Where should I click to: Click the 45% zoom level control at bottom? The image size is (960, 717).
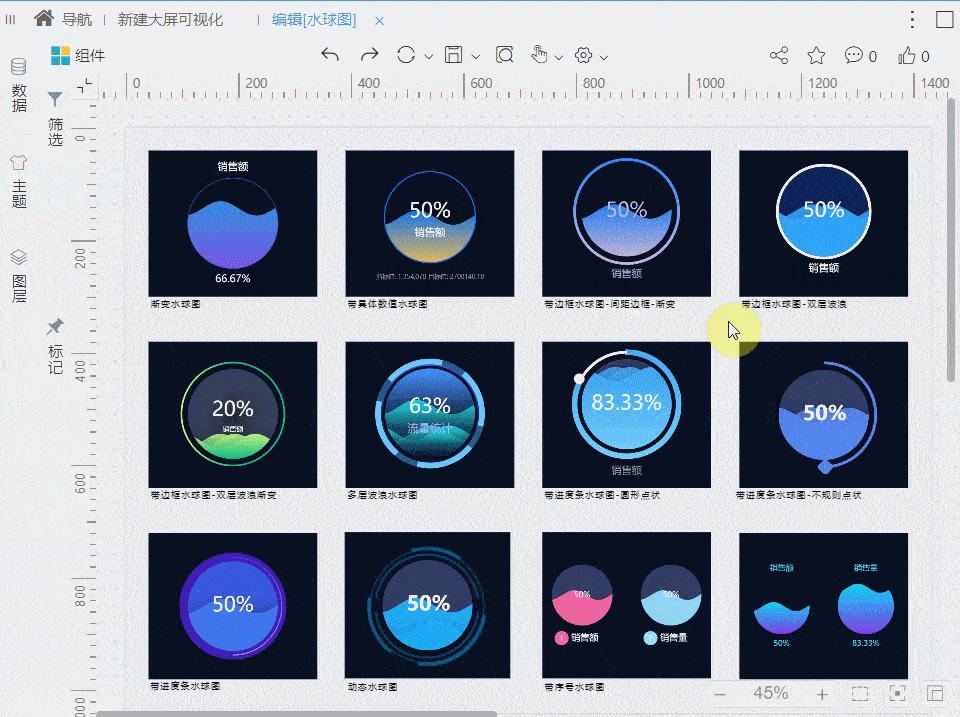(x=770, y=692)
